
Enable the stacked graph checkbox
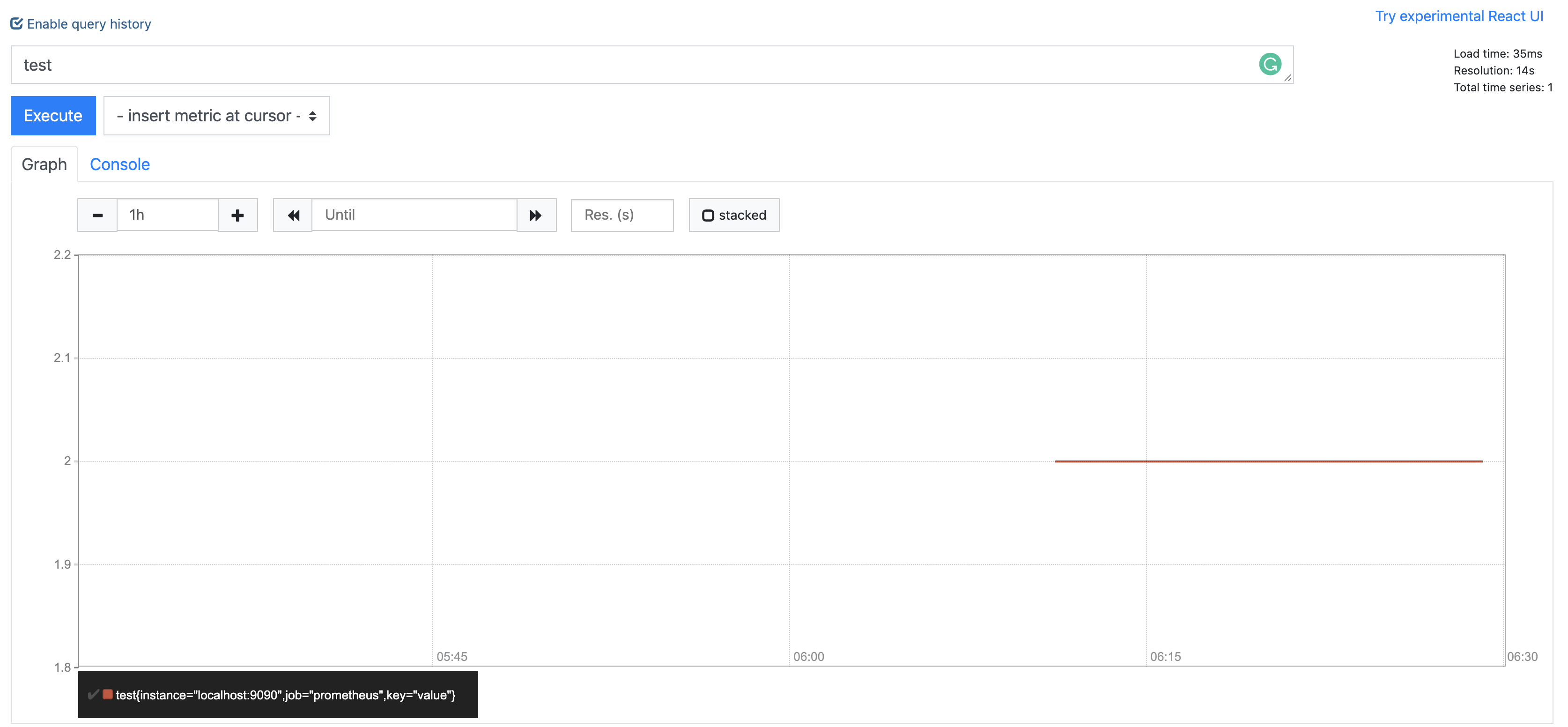[x=708, y=215]
